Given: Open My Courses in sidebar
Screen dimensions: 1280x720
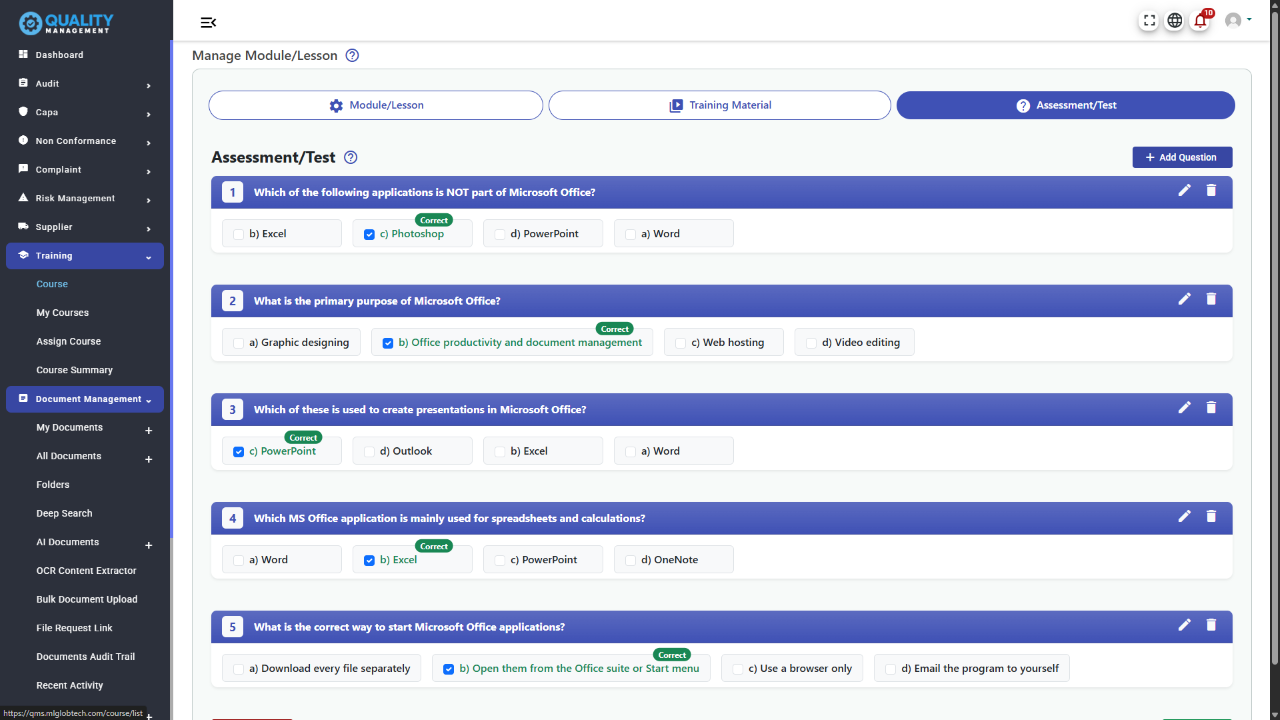Looking at the screenshot, I should [x=62, y=313].
